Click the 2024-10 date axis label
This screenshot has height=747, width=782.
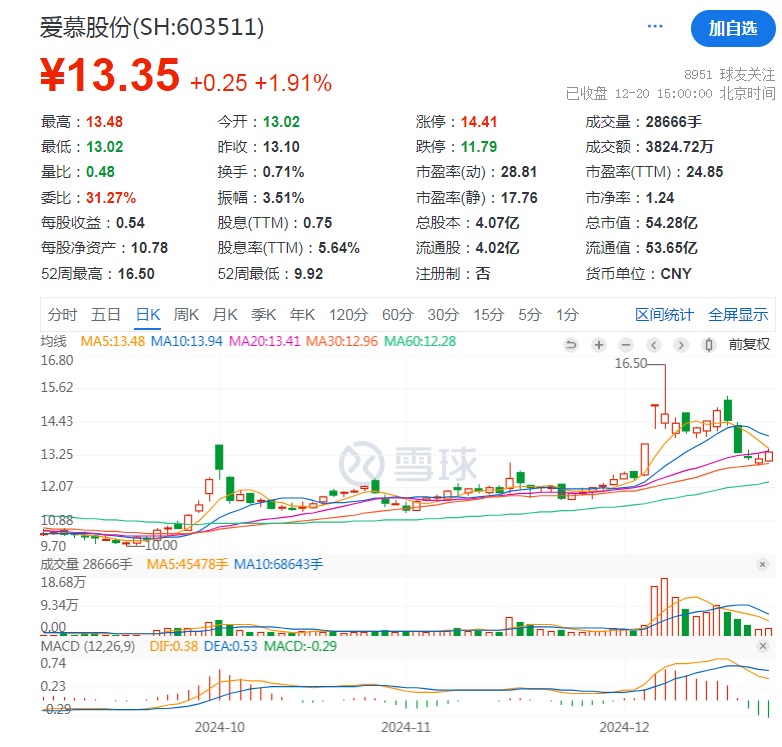219,728
